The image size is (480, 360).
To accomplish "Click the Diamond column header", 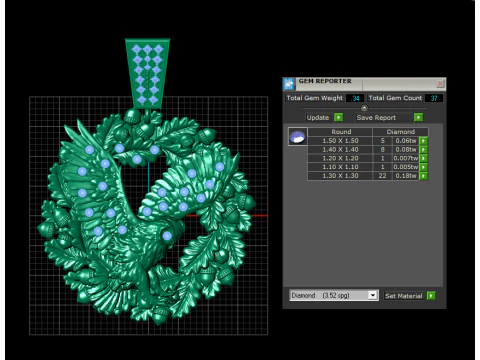I will 400,132.
